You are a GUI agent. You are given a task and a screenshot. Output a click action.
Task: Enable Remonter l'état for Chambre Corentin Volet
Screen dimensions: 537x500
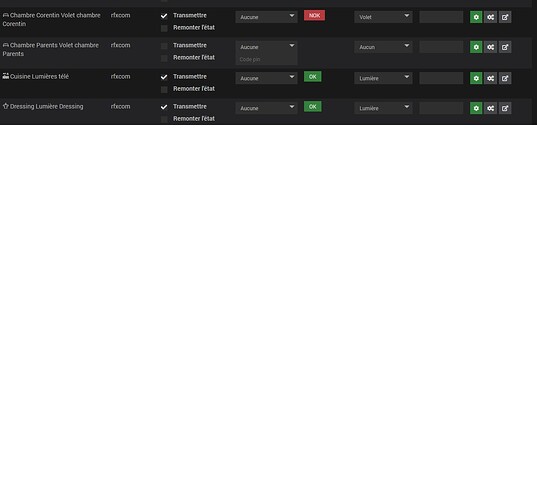click(x=164, y=28)
